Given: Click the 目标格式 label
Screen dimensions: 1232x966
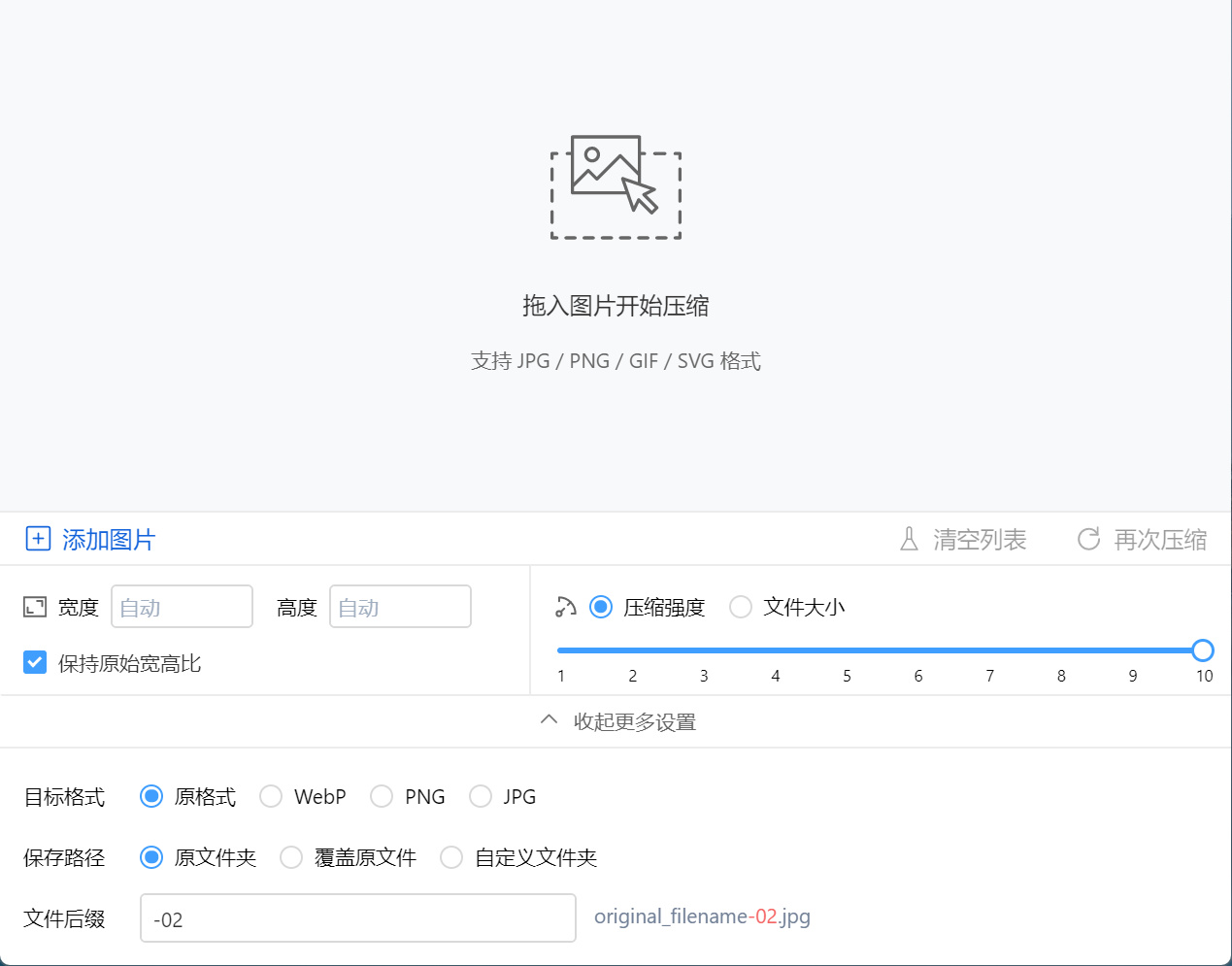Looking at the screenshot, I should 64,797.
